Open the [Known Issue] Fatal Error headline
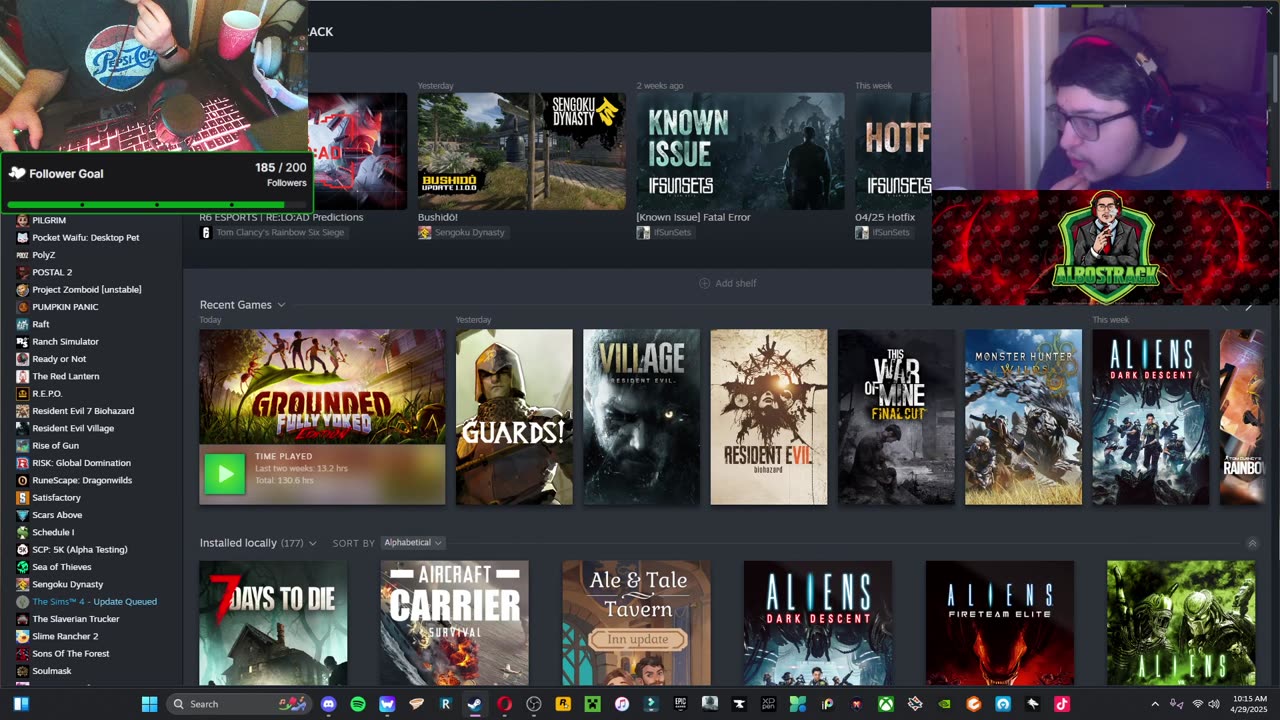The width and height of the screenshot is (1280, 720). [693, 217]
